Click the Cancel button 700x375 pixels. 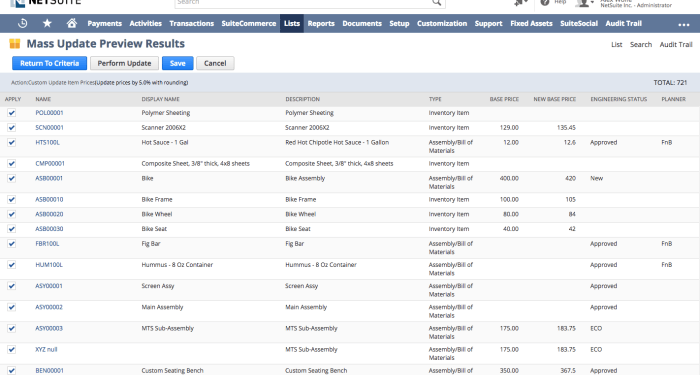click(215, 63)
